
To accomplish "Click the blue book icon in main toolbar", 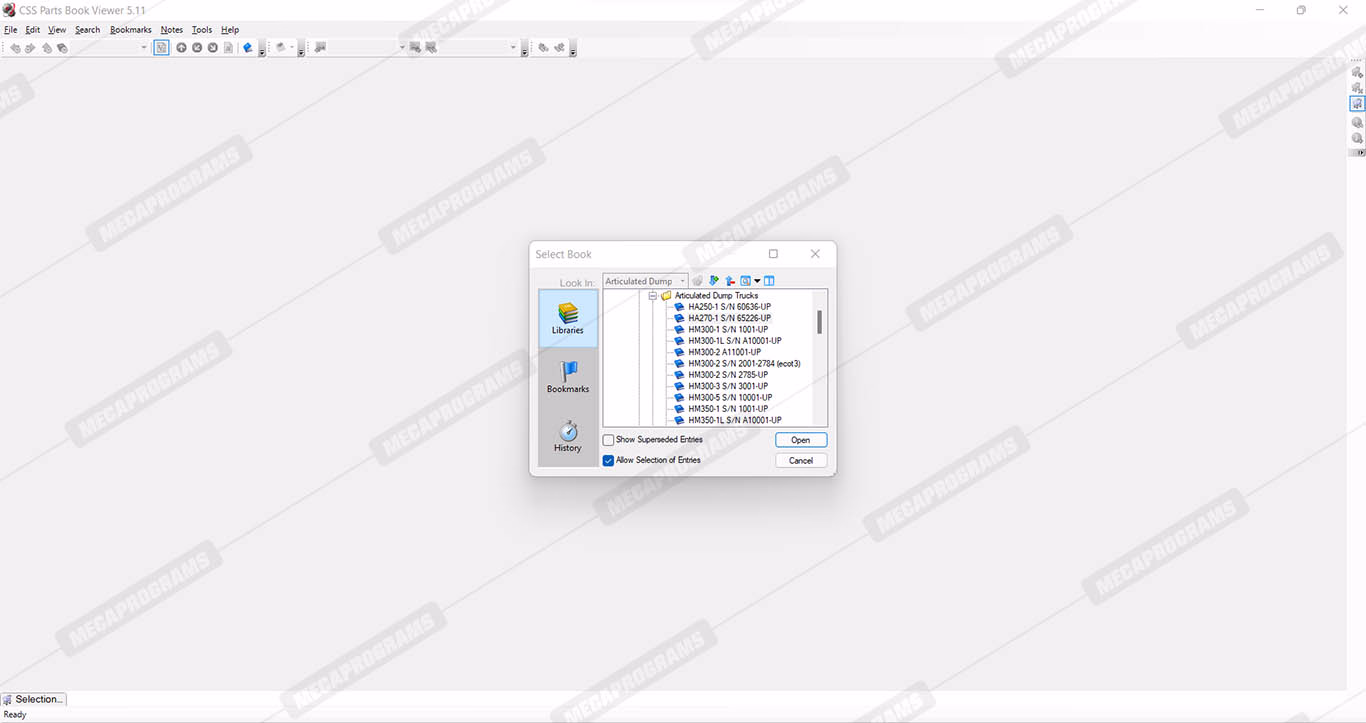I will pyautogui.click(x=247, y=47).
